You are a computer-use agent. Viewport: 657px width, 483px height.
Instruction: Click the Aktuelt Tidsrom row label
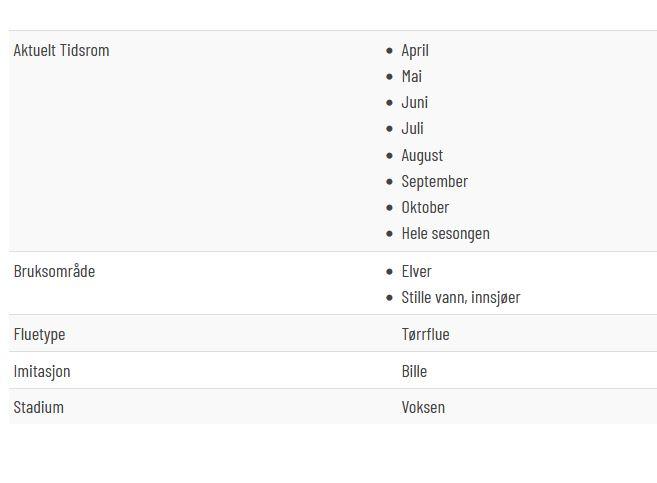point(61,51)
